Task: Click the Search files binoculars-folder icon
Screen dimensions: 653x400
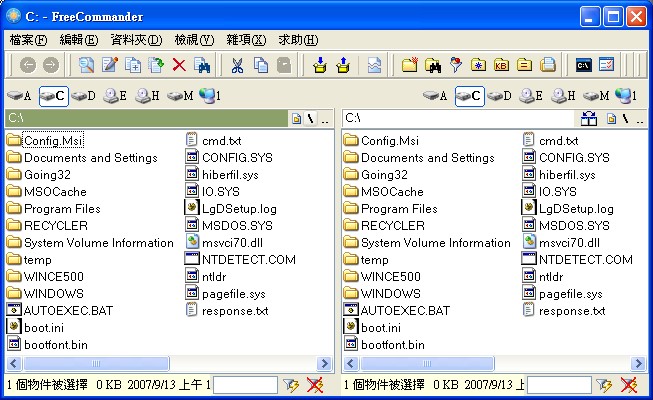Action: click(x=433, y=65)
